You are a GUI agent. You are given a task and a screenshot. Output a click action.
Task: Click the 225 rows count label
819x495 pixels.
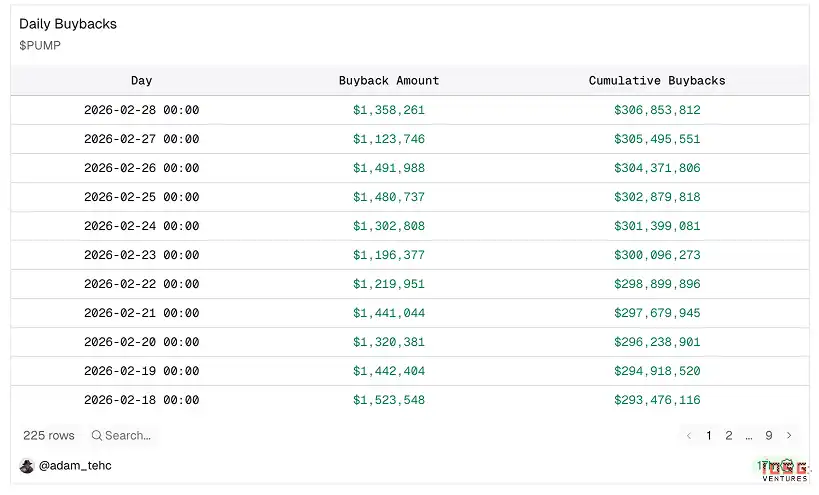click(x=49, y=436)
